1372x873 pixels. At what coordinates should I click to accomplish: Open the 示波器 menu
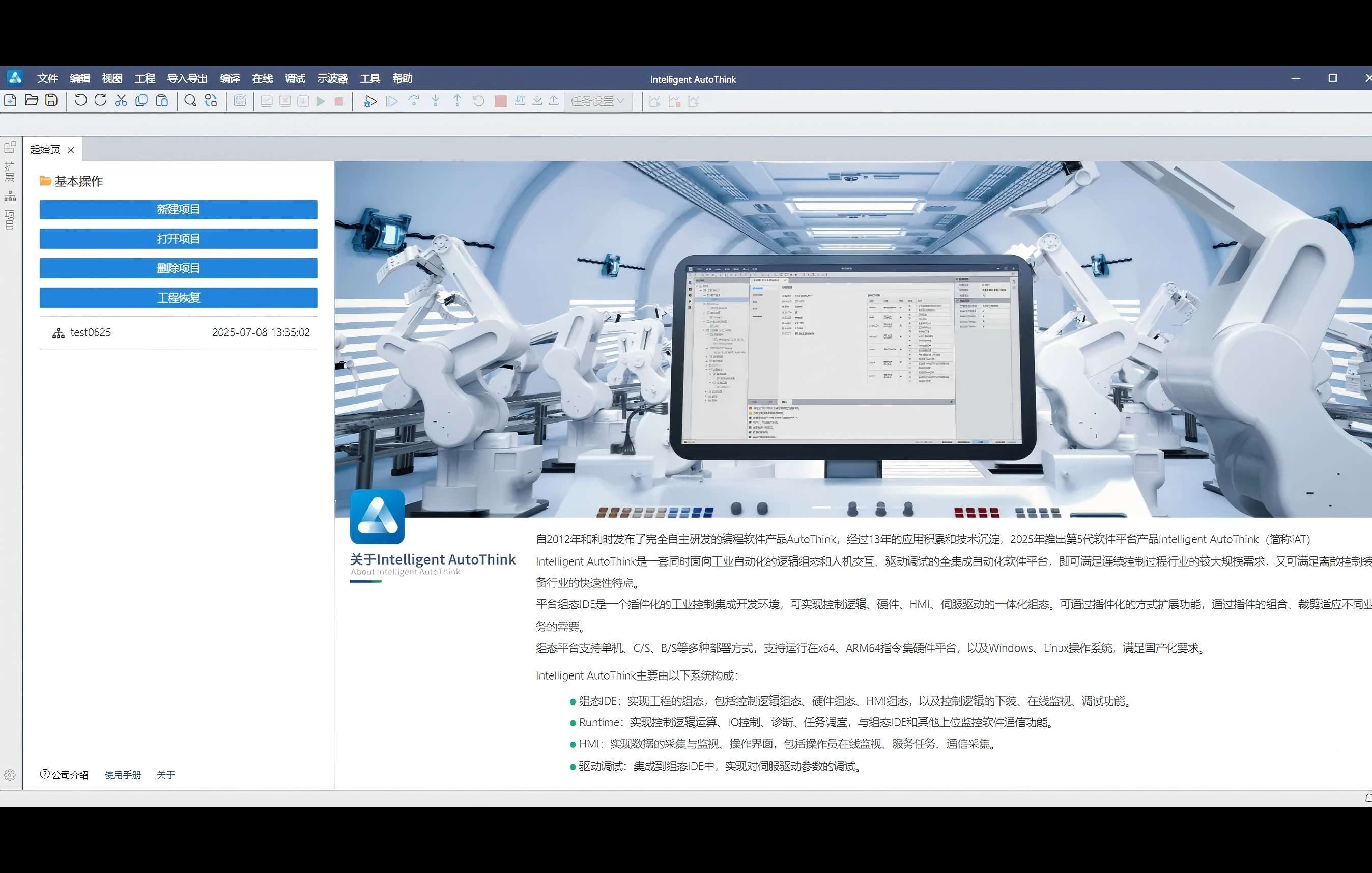[332, 78]
